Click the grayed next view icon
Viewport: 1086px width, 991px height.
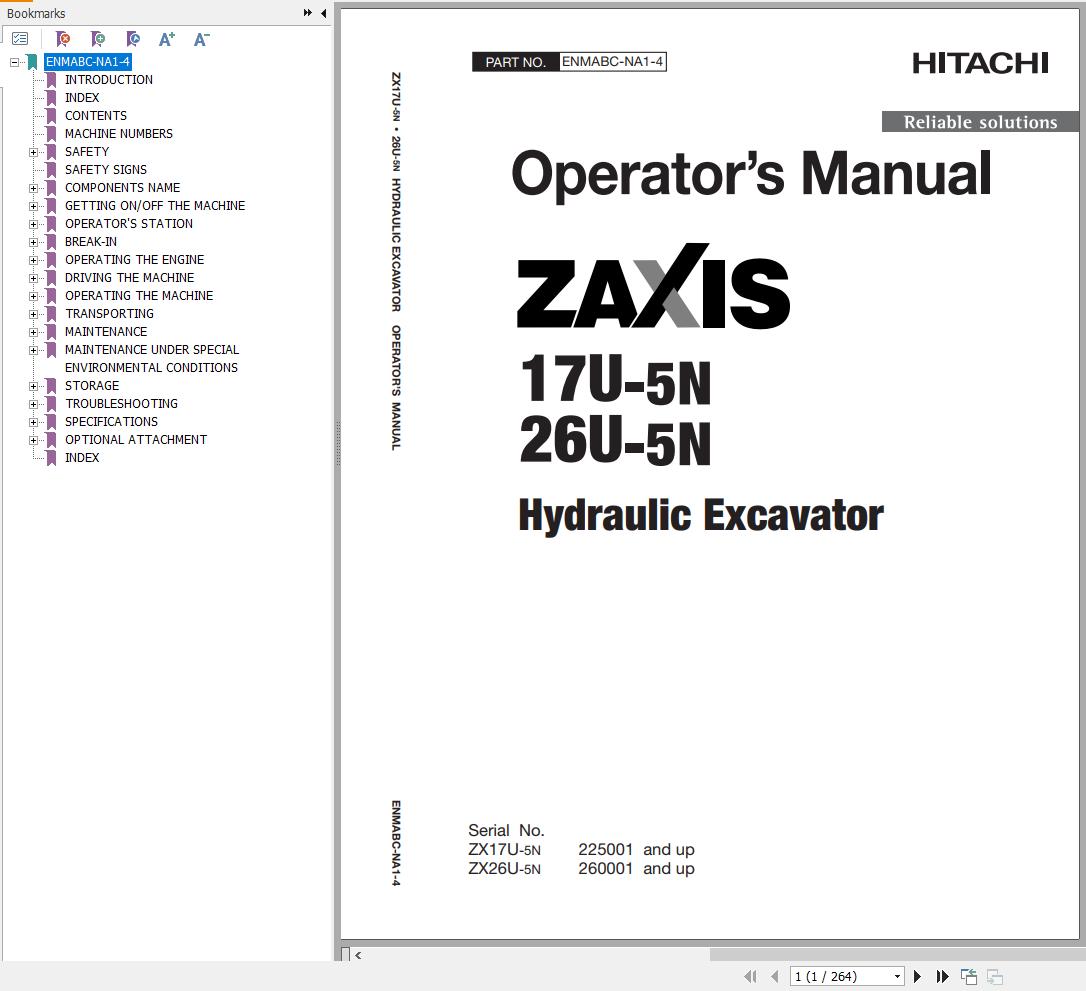pyautogui.click(x=995, y=976)
